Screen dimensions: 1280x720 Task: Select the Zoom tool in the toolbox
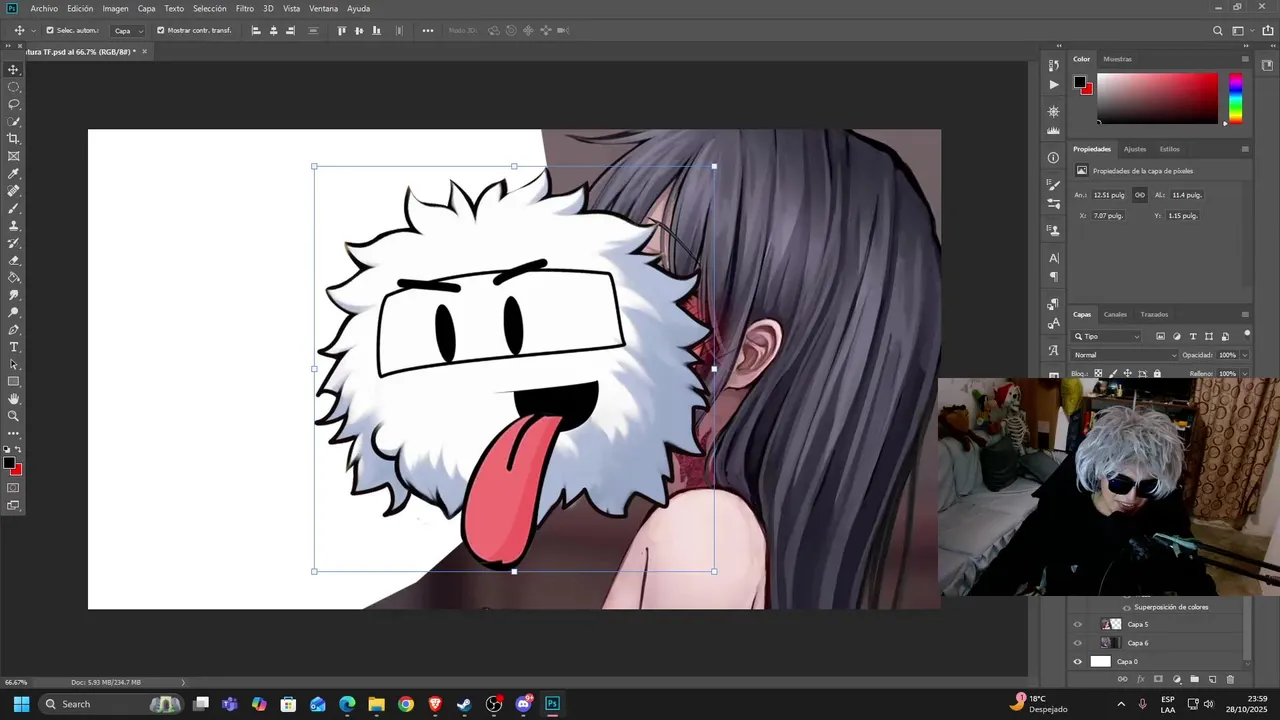pos(14,416)
